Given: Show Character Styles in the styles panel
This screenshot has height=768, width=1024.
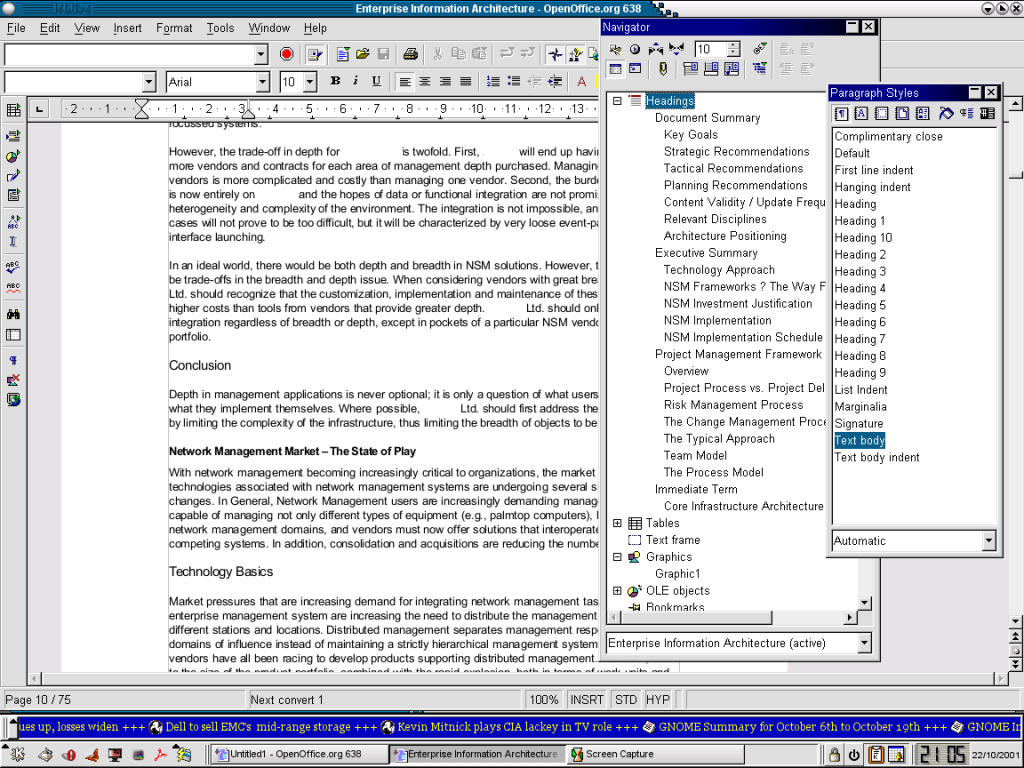Looking at the screenshot, I should [x=861, y=114].
